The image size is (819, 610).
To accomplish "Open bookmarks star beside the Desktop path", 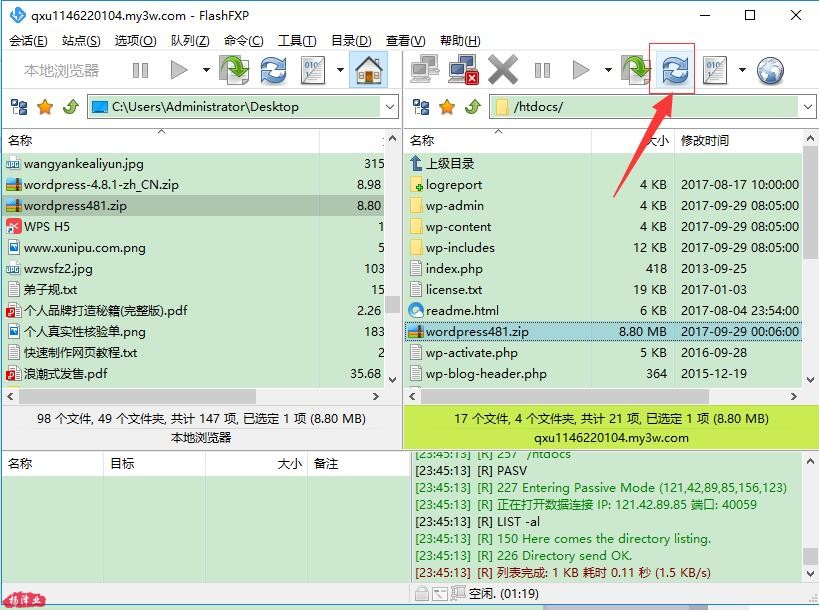I will click(x=45, y=107).
